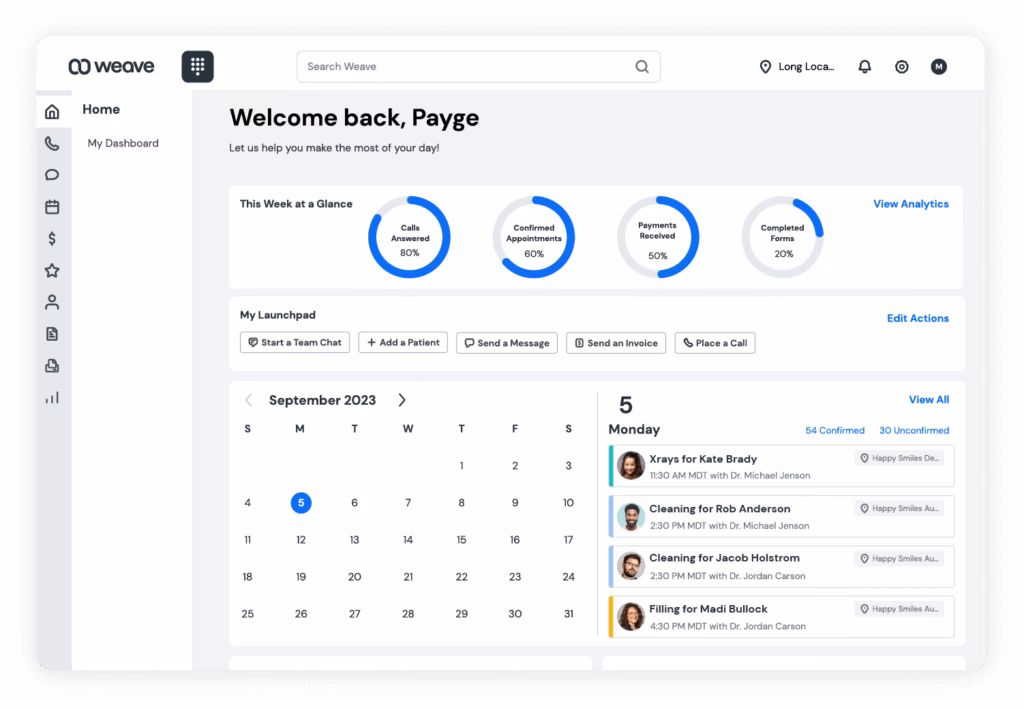Open the Payments dollar sign icon

point(52,239)
